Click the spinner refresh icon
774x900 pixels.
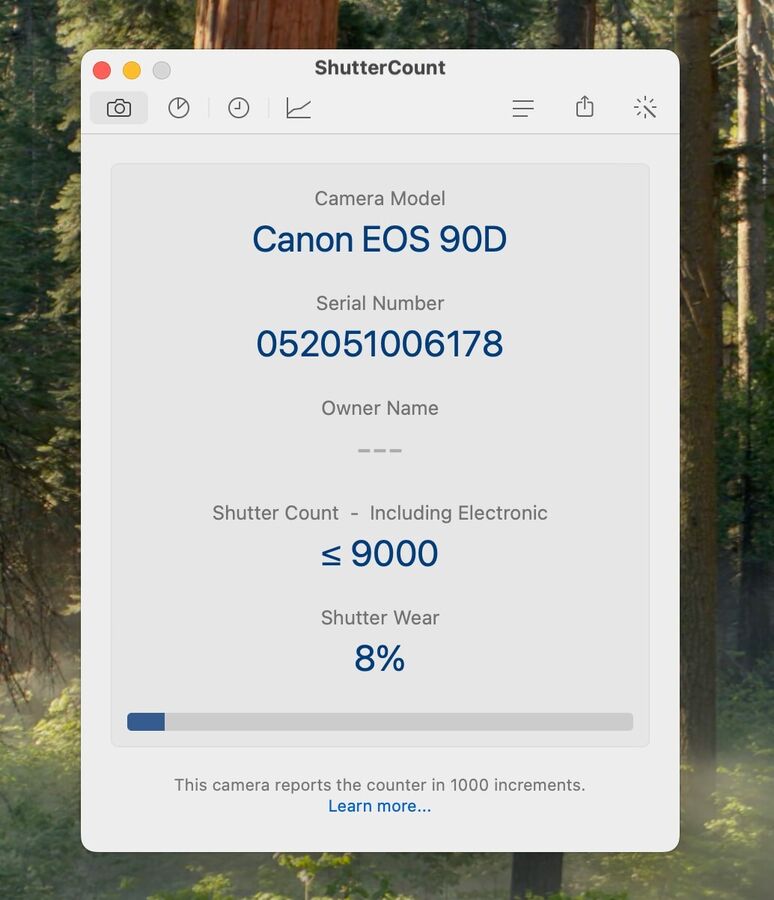(645, 108)
